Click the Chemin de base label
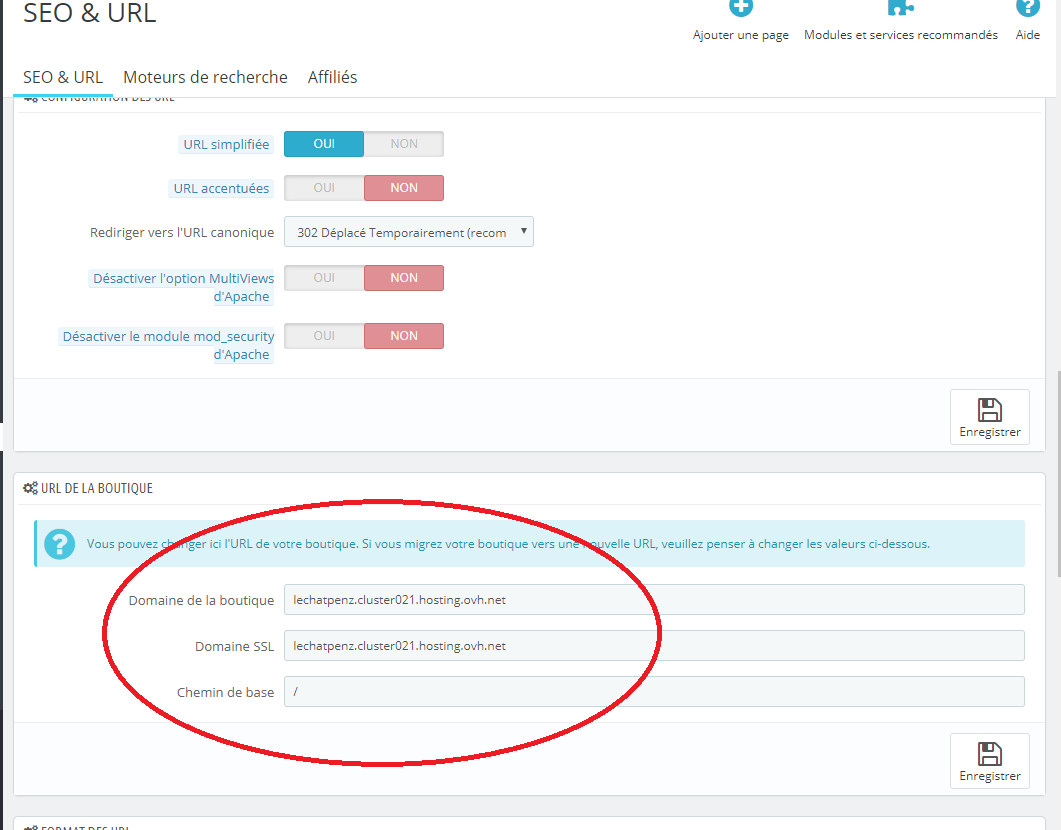The height and width of the screenshot is (830, 1061). [225, 693]
